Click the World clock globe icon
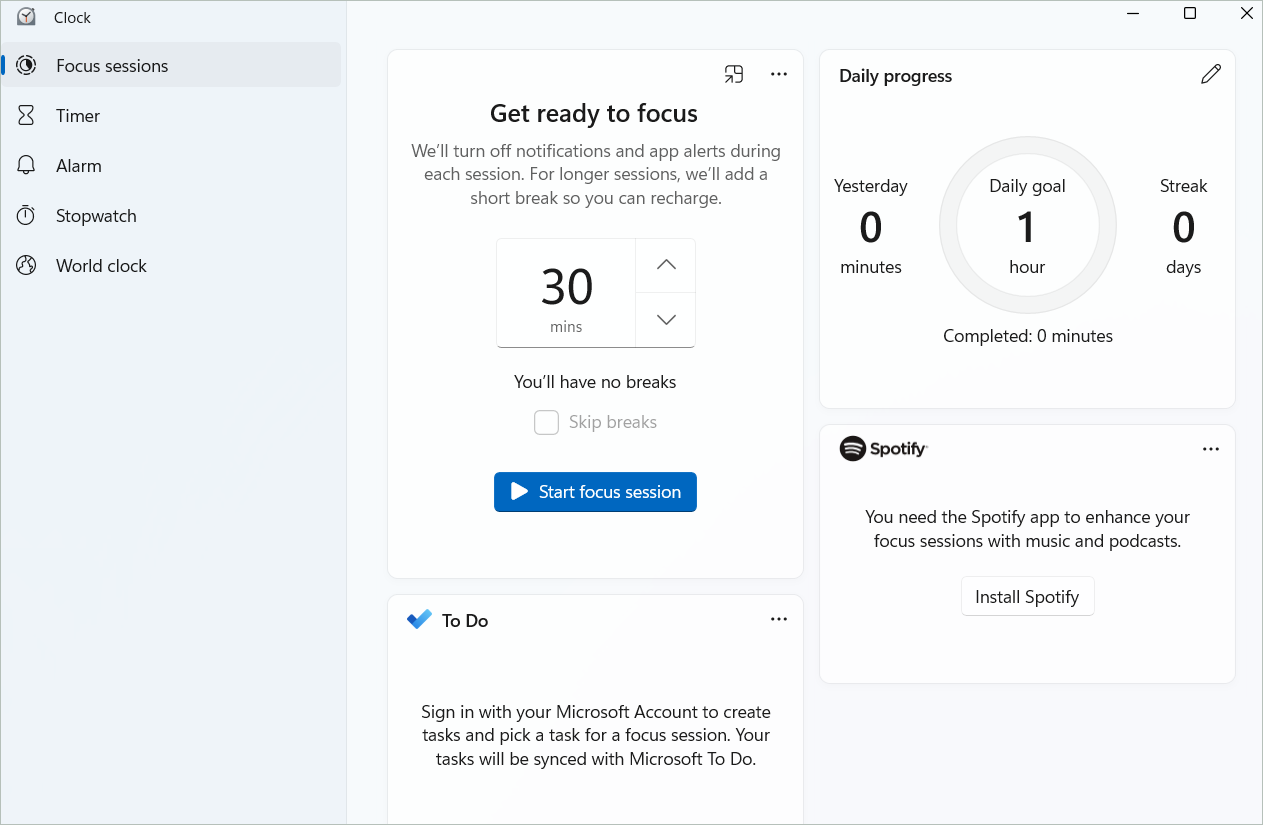This screenshot has width=1263, height=825. (26, 266)
